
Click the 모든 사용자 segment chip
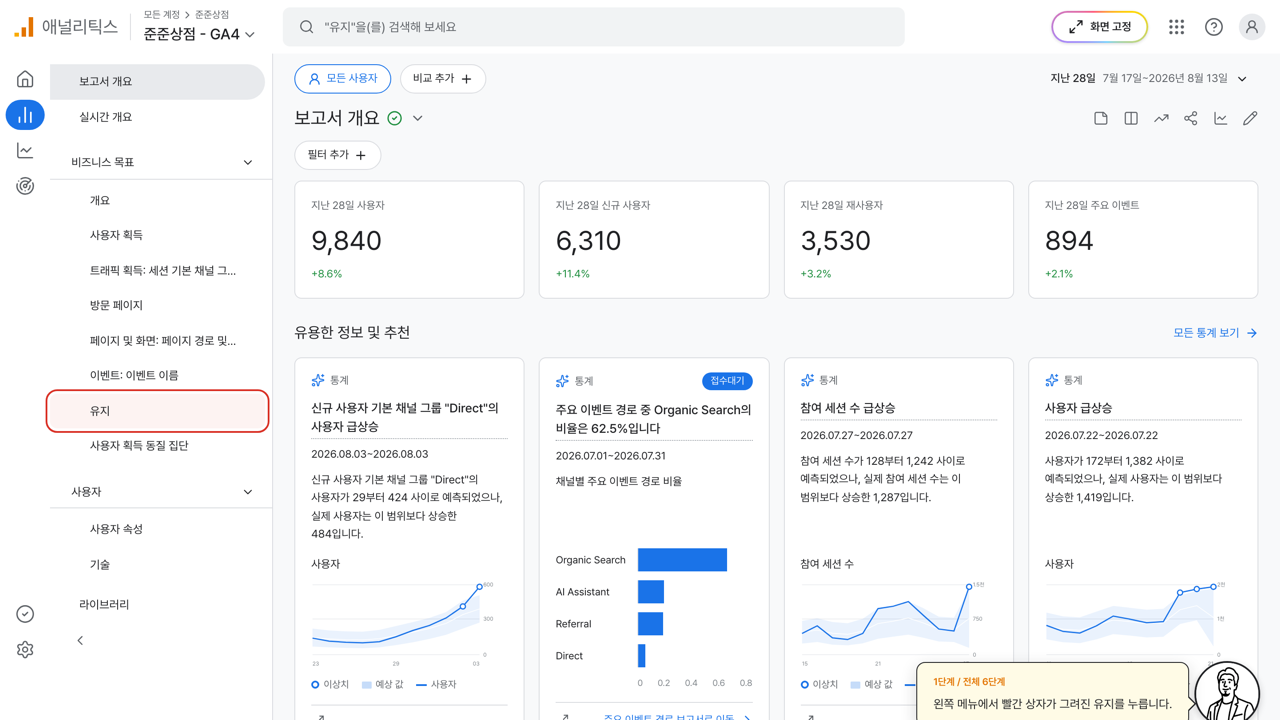coord(342,79)
